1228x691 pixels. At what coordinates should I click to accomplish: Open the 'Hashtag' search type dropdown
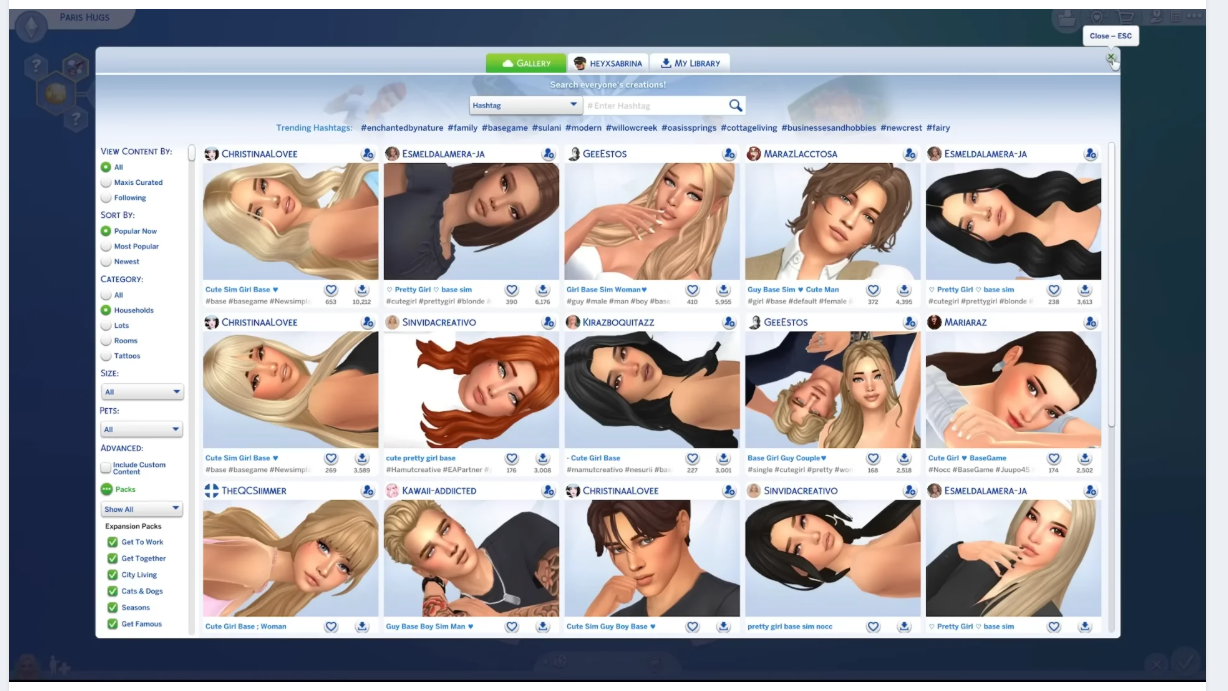coord(526,105)
